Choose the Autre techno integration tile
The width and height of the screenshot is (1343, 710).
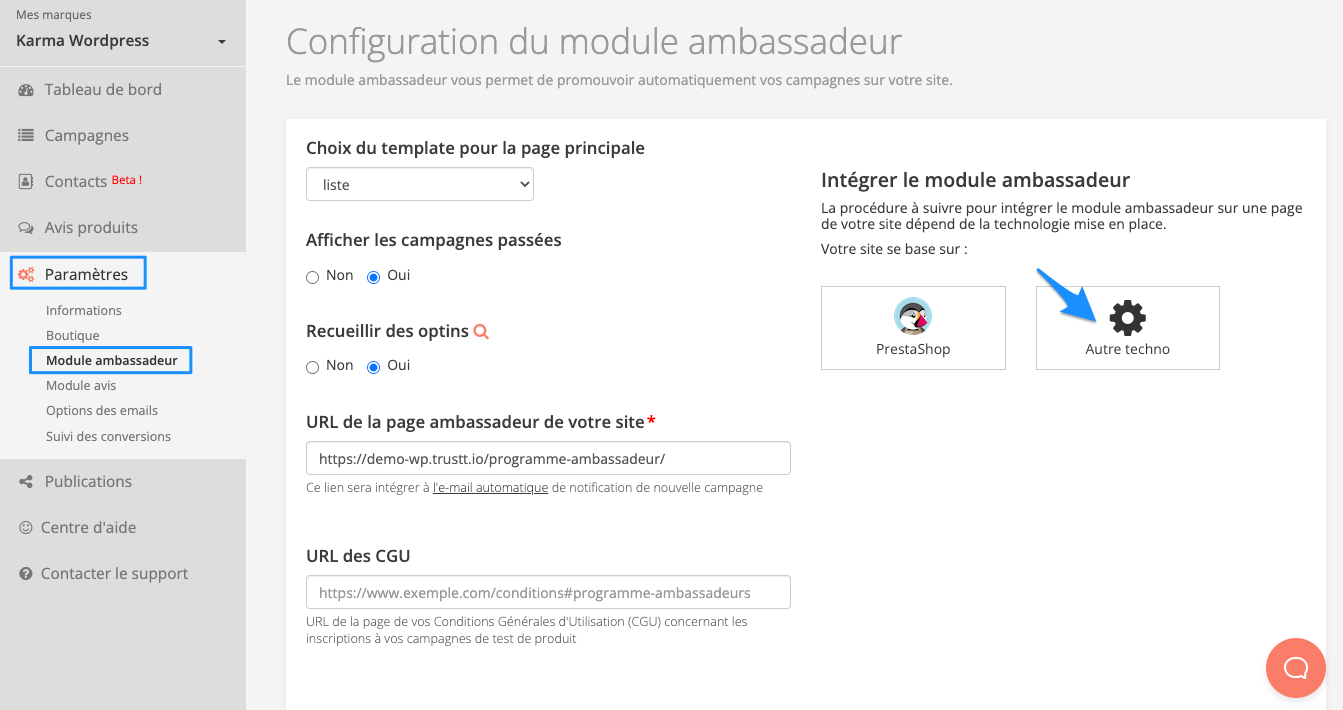click(1127, 328)
